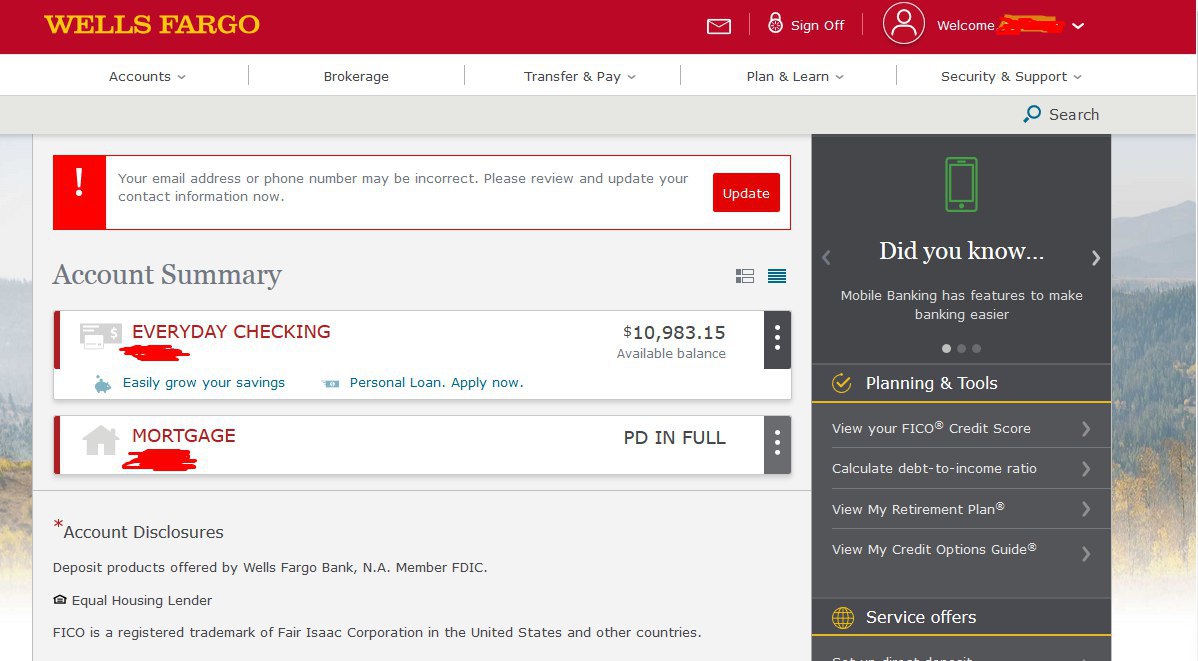The width and height of the screenshot is (1198, 661).
Task: Click the green mobile phone icon
Action: tap(961, 184)
